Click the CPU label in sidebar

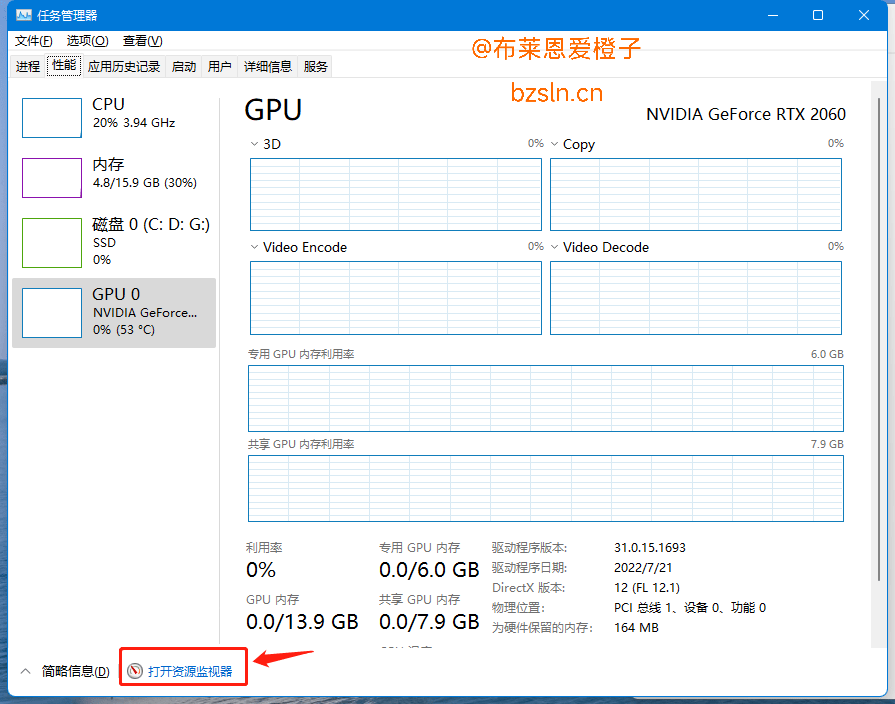108,104
